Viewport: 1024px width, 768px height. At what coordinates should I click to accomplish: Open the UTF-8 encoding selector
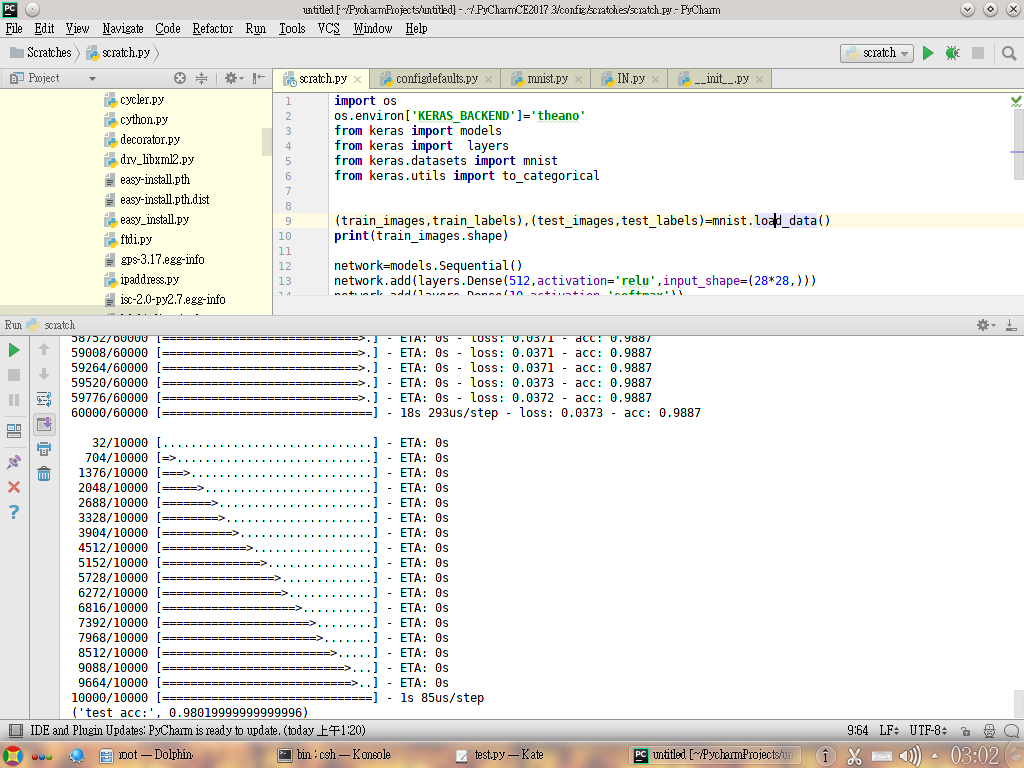click(x=929, y=731)
